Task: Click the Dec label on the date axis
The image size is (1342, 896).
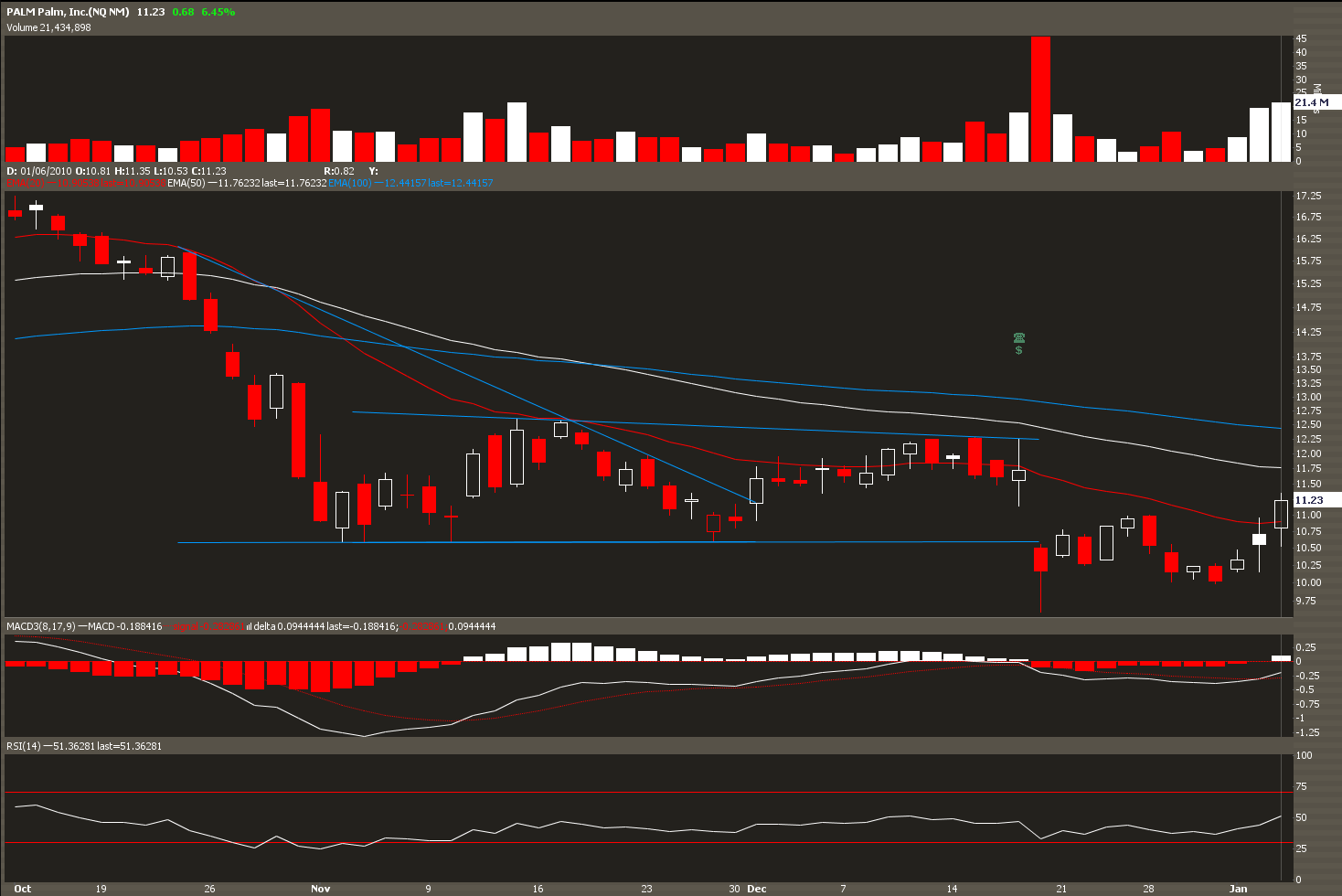Action: point(757,889)
